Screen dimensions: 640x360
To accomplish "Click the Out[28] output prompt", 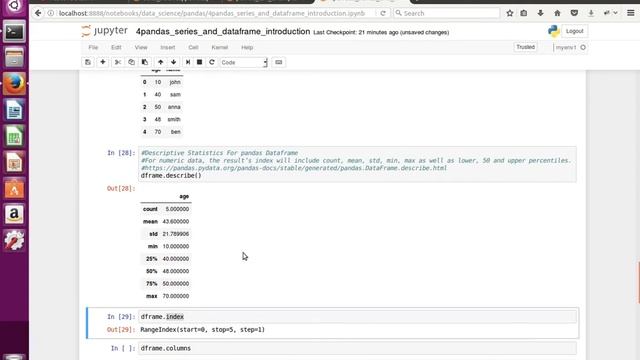I will [x=121, y=188].
